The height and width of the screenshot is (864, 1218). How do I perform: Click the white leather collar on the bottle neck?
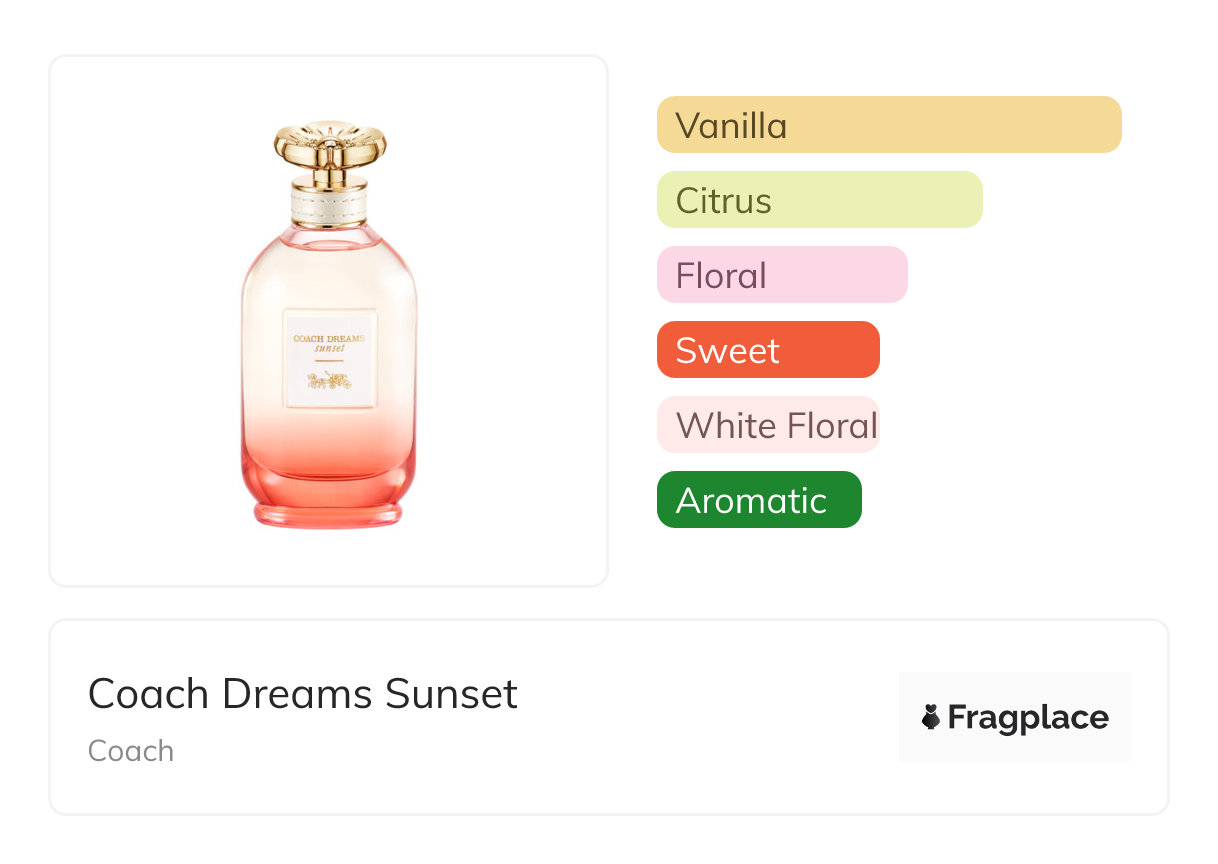330,206
